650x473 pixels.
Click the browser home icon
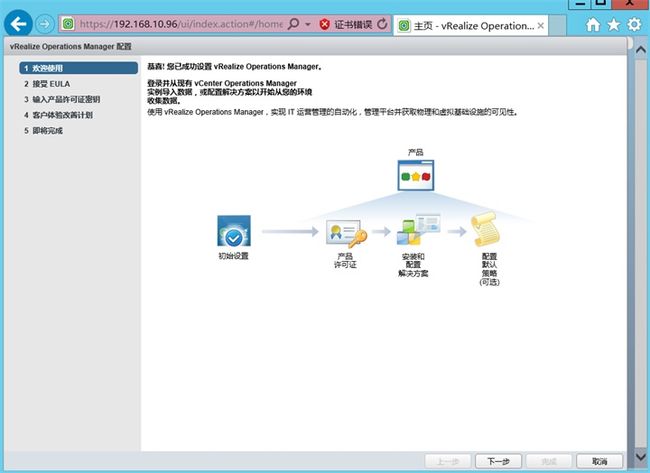[593, 24]
